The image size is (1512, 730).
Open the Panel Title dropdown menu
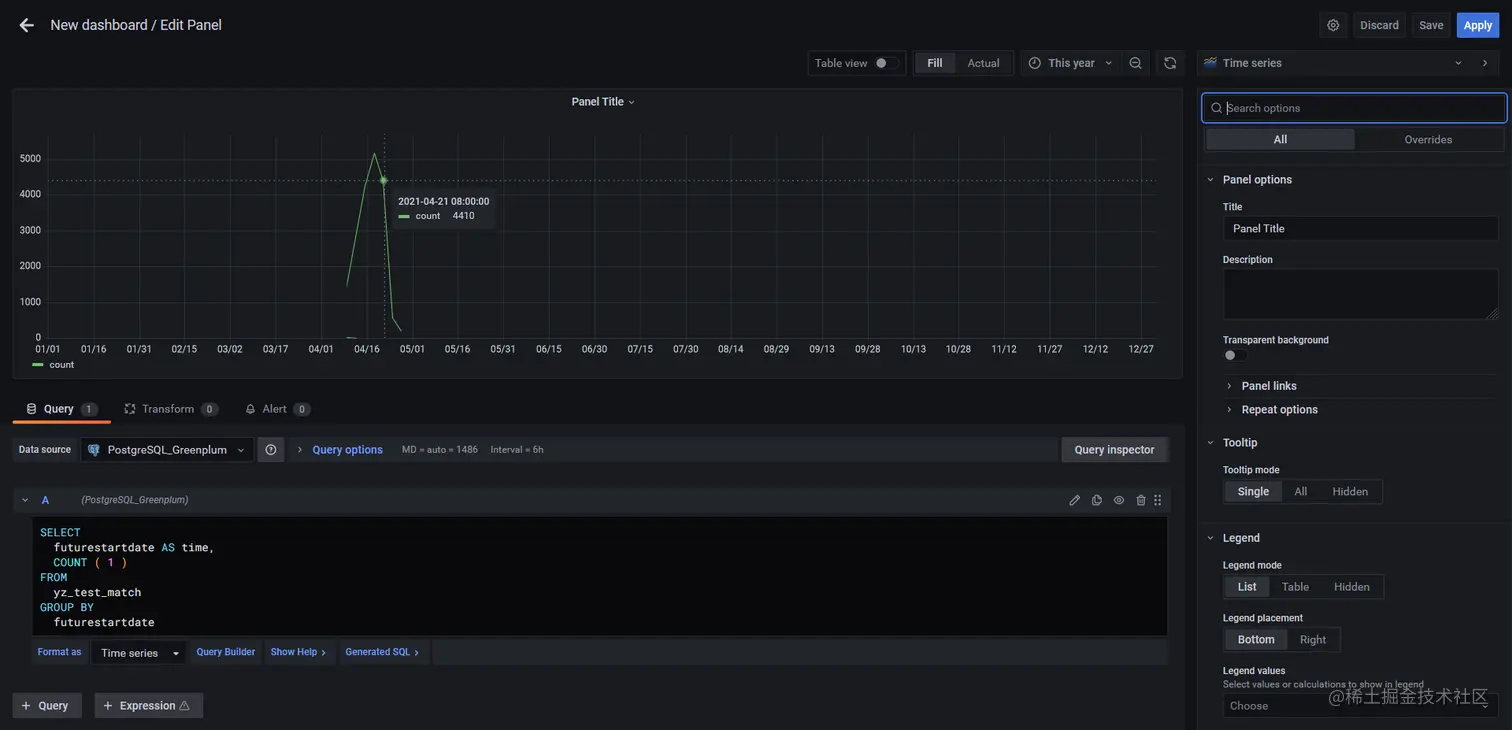point(603,102)
